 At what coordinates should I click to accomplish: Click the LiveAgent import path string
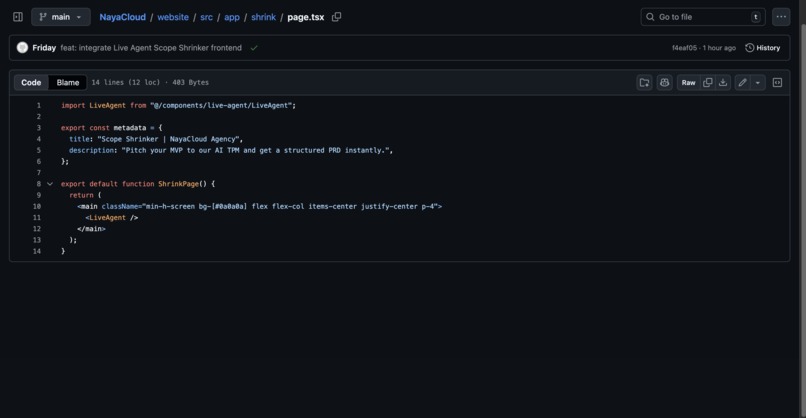point(221,105)
